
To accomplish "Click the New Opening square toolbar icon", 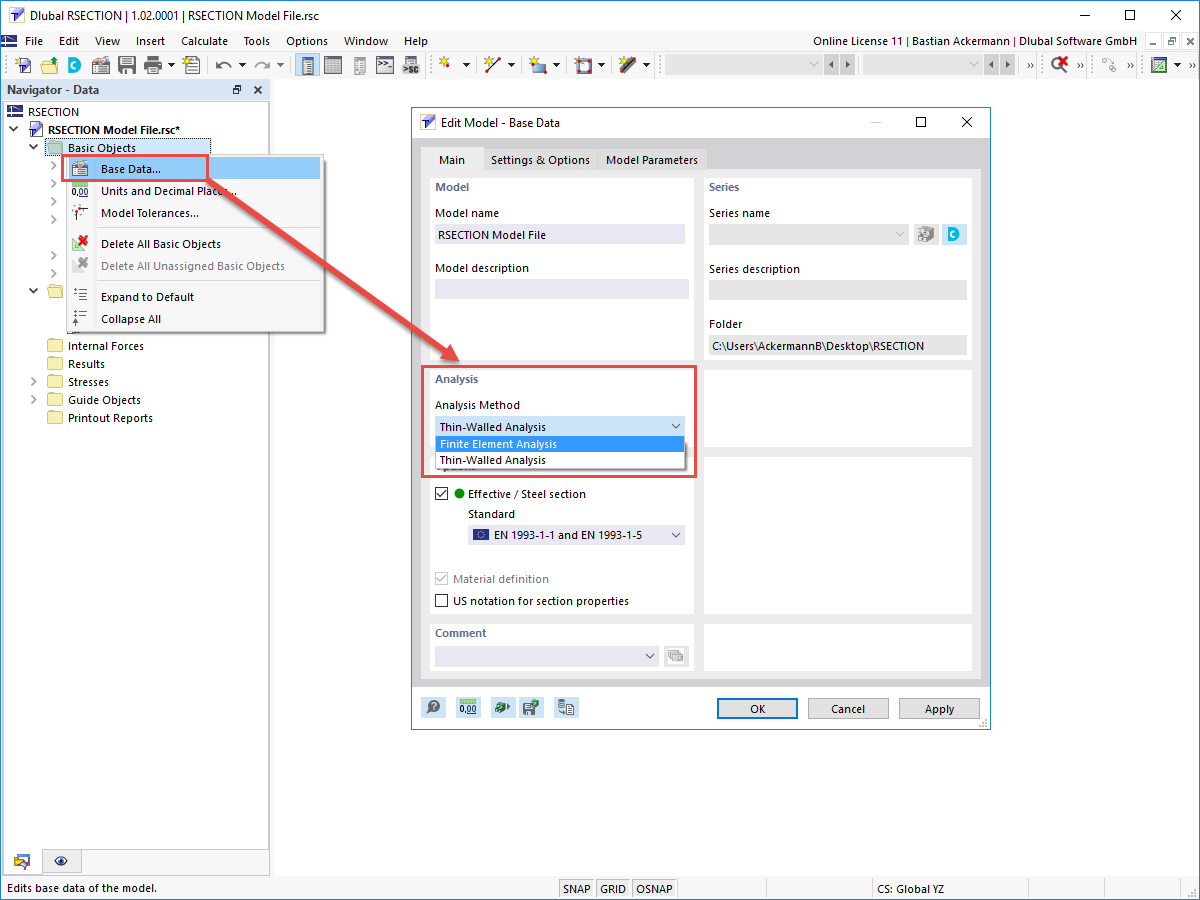I will click(584, 65).
